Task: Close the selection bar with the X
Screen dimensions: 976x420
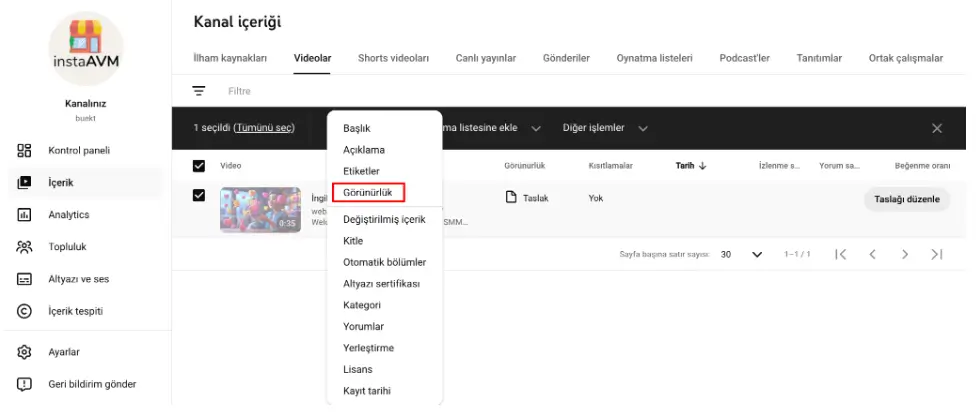Action: (937, 128)
